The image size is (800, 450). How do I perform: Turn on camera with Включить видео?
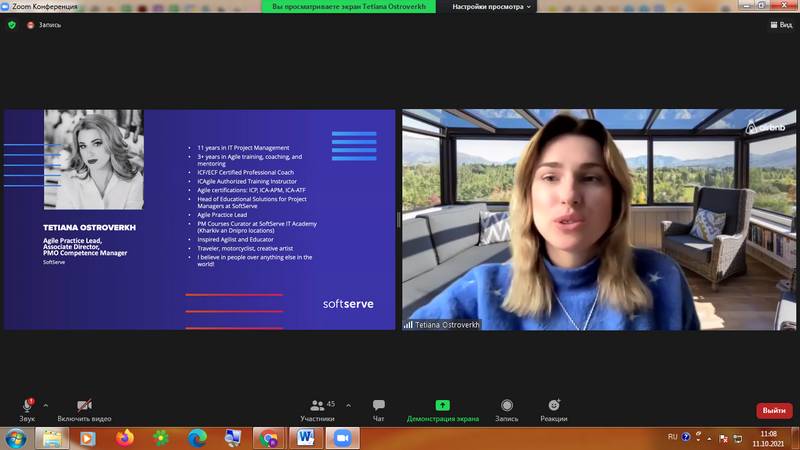(x=84, y=410)
